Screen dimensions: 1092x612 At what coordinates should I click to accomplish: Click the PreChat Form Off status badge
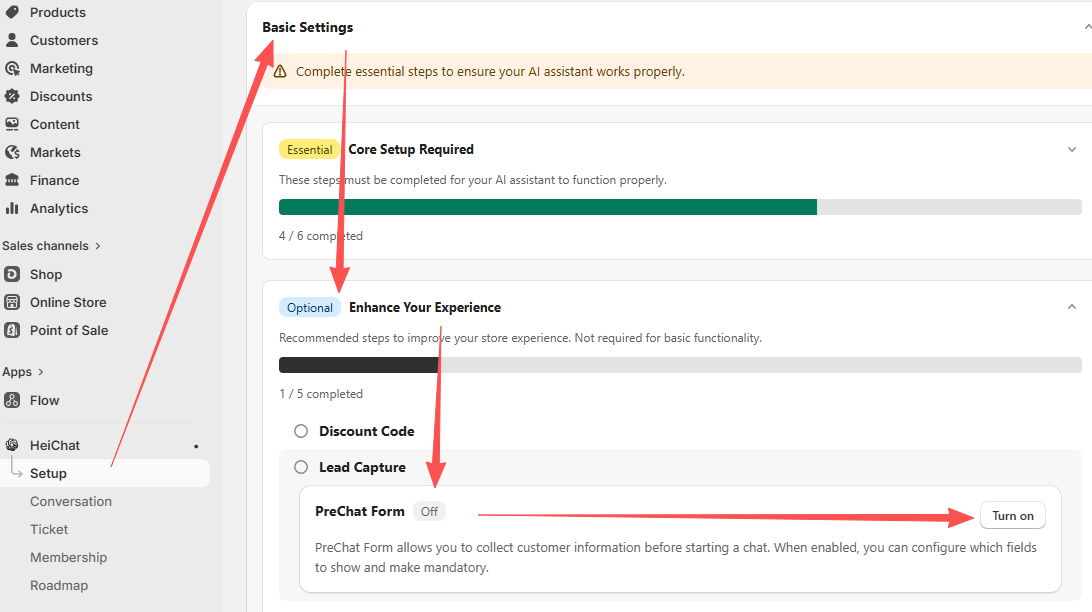click(429, 511)
